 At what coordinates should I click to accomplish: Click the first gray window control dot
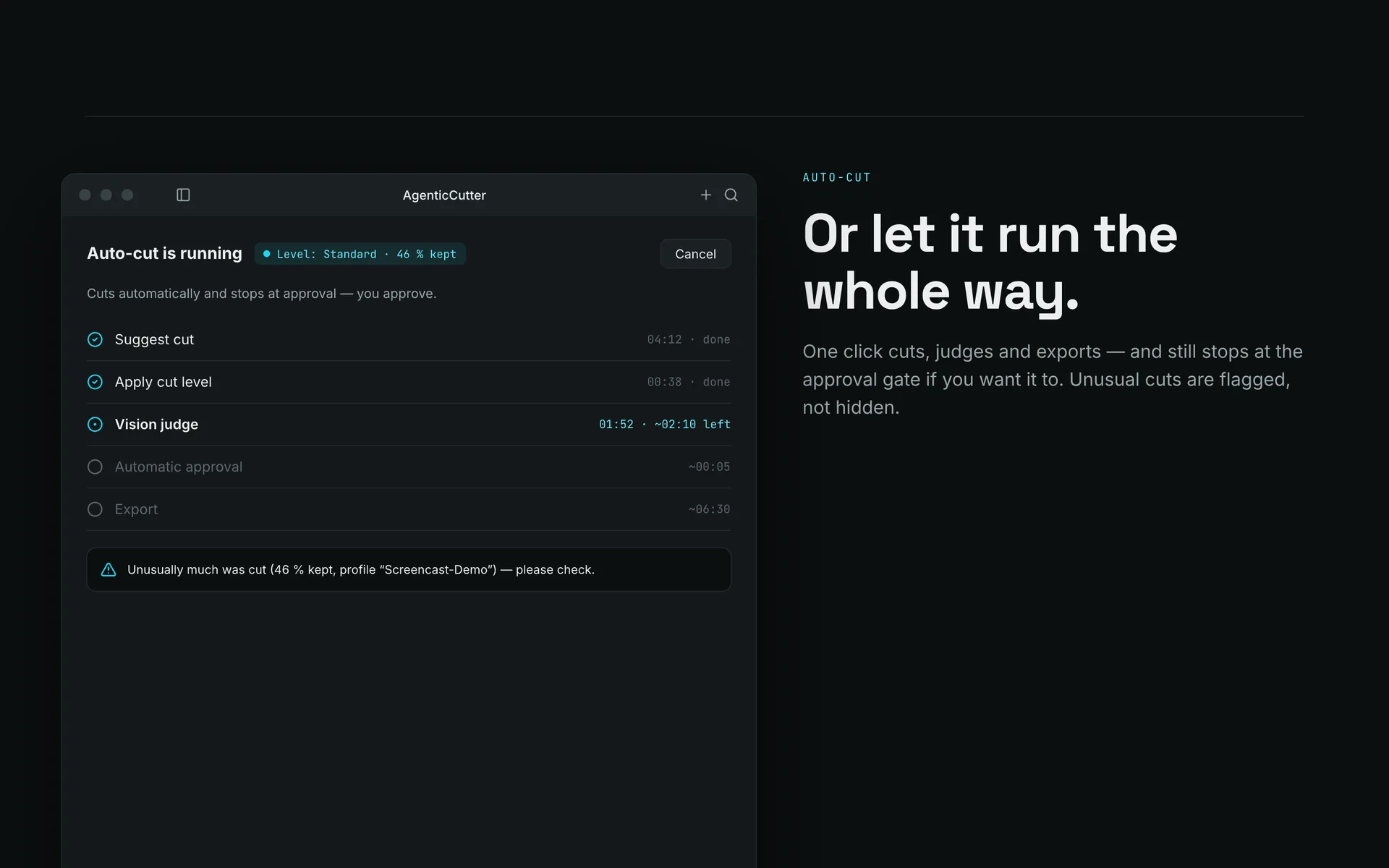click(85, 195)
